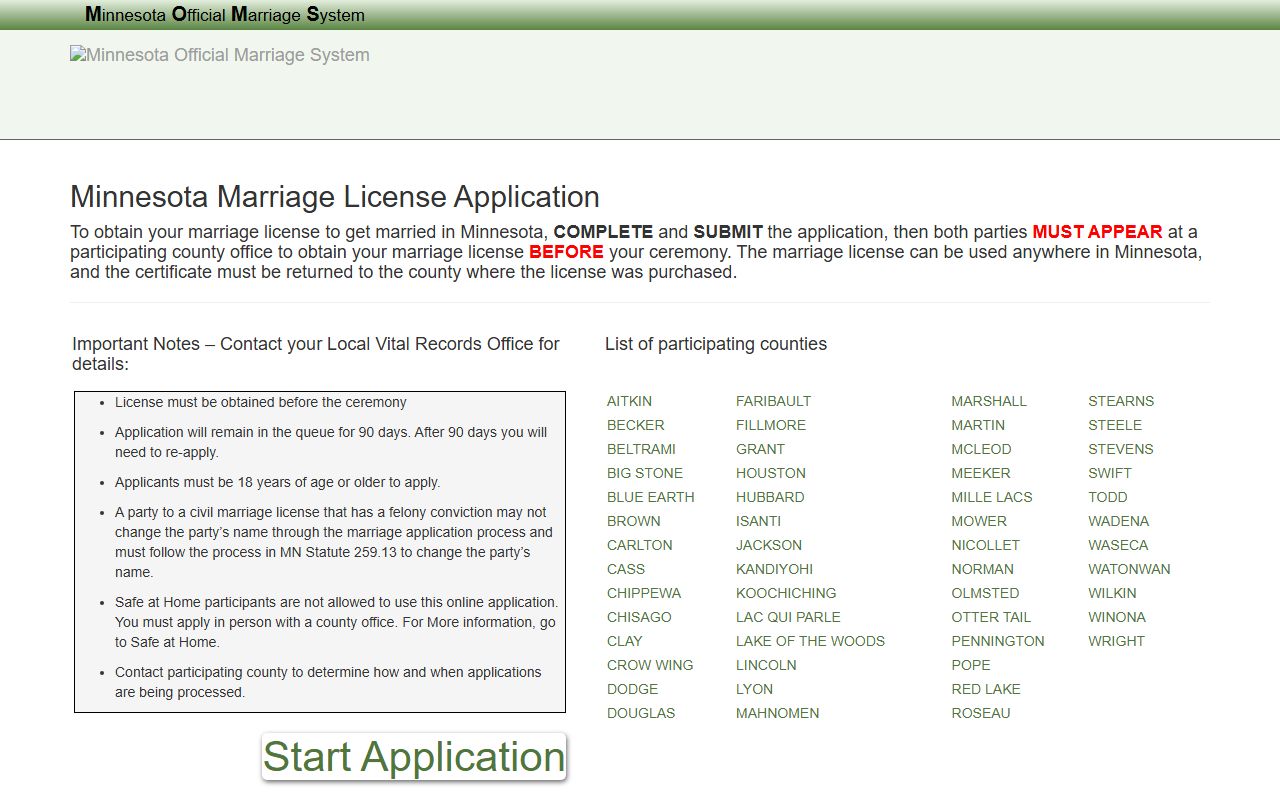This screenshot has height=800, width=1280.
Task: Open BLUE EARTH county link
Action: click(x=650, y=497)
